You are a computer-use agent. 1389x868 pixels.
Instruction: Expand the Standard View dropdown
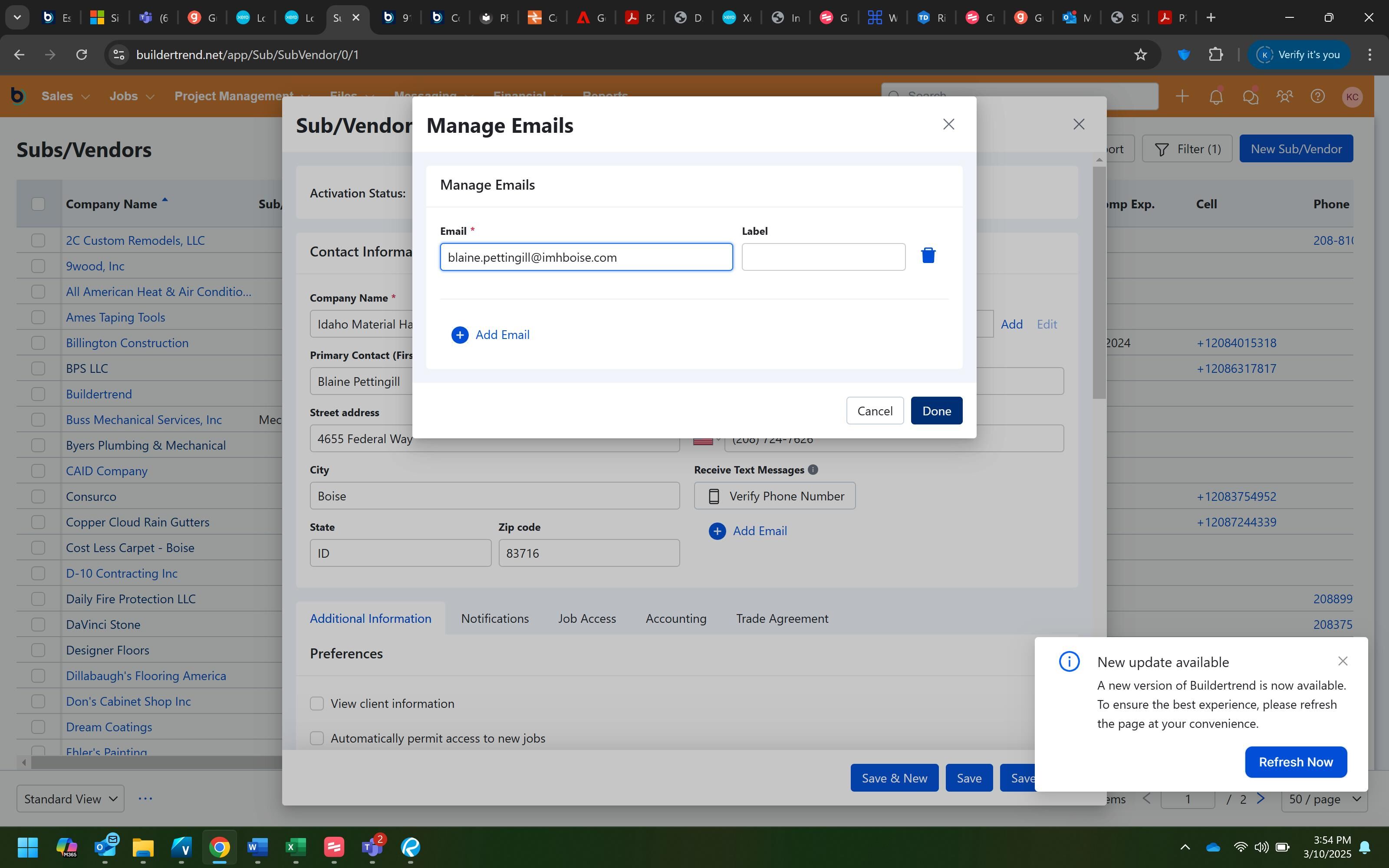coord(71,799)
